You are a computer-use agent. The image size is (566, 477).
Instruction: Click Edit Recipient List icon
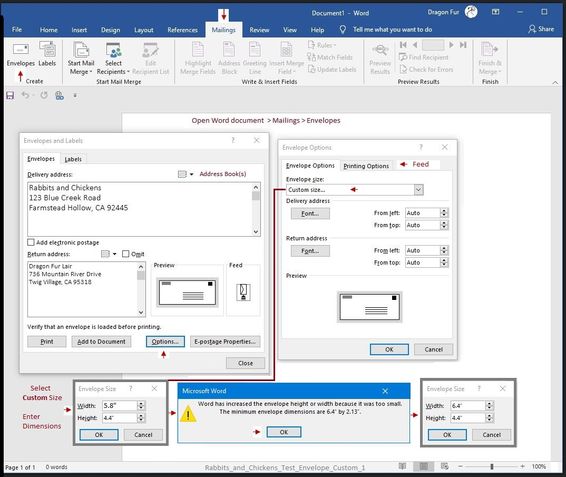pyautogui.click(x=151, y=58)
